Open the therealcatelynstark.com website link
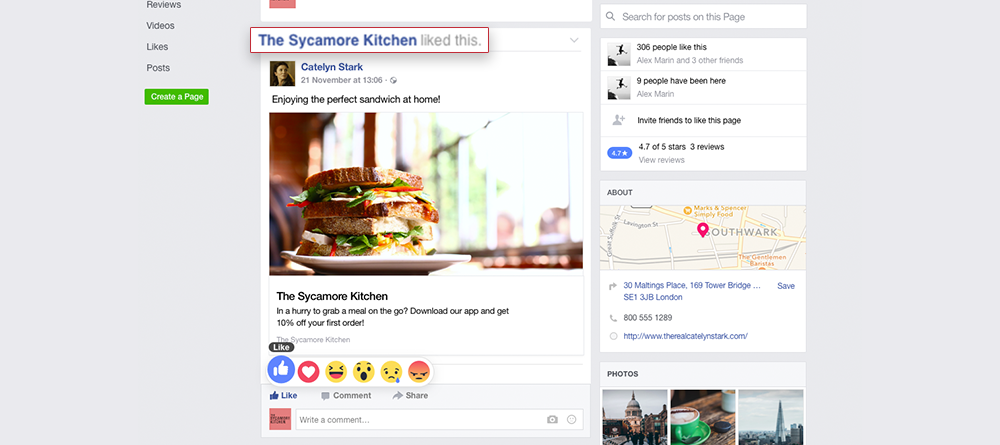Image resolution: width=1000 pixels, height=445 pixels. tap(686, 336)
